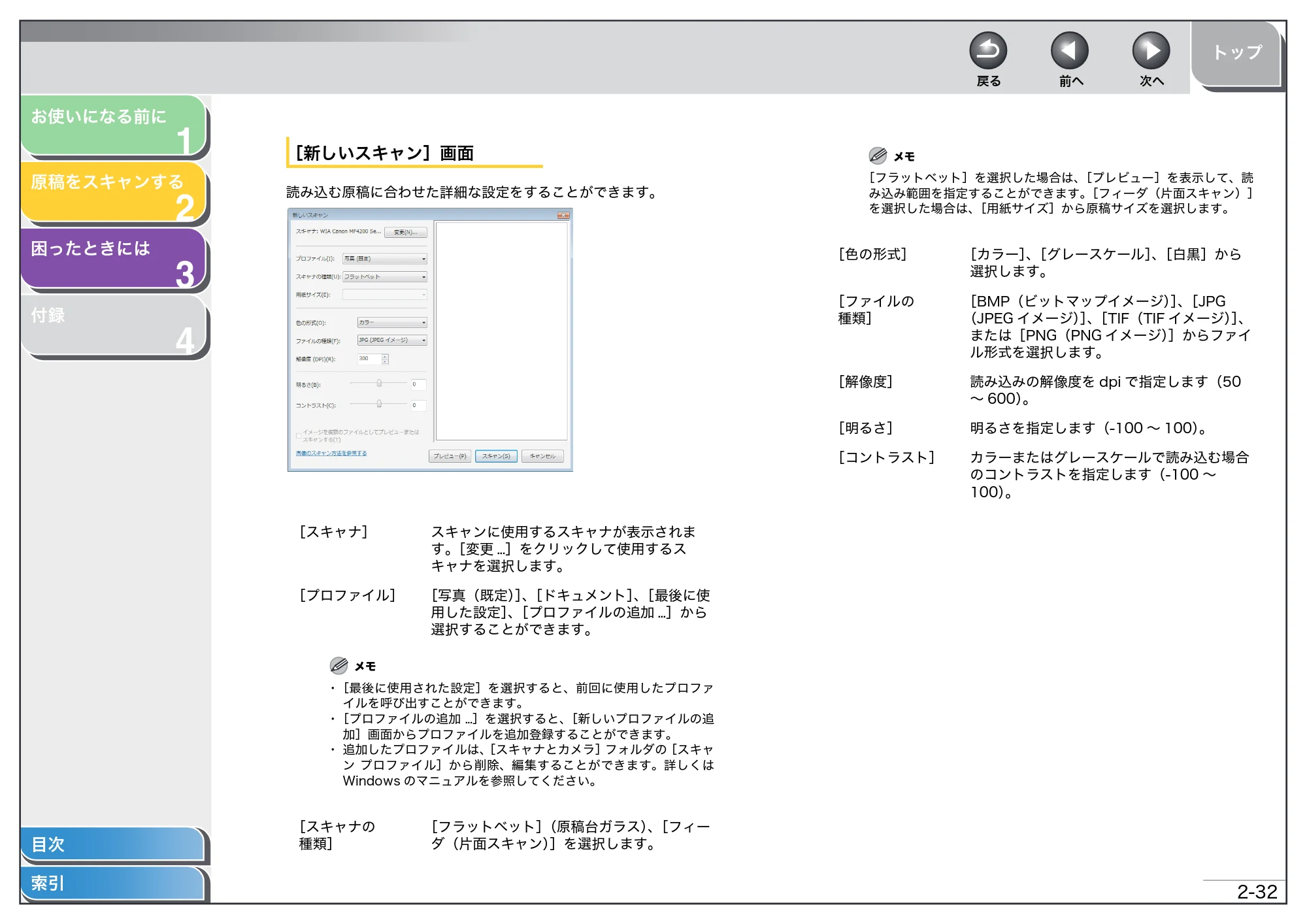Expand the スキャナの種類 dropdown
Image resolution: width=1307 pixels, height=924 pixels.
(x=385, y=277)
